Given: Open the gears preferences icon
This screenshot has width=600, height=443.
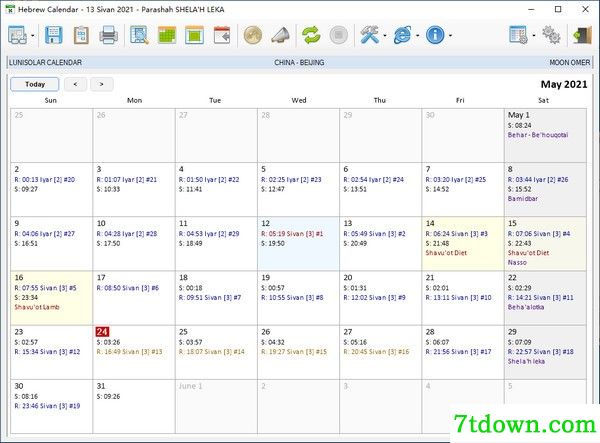Looking at the screenshot, I should click(551, 35).
